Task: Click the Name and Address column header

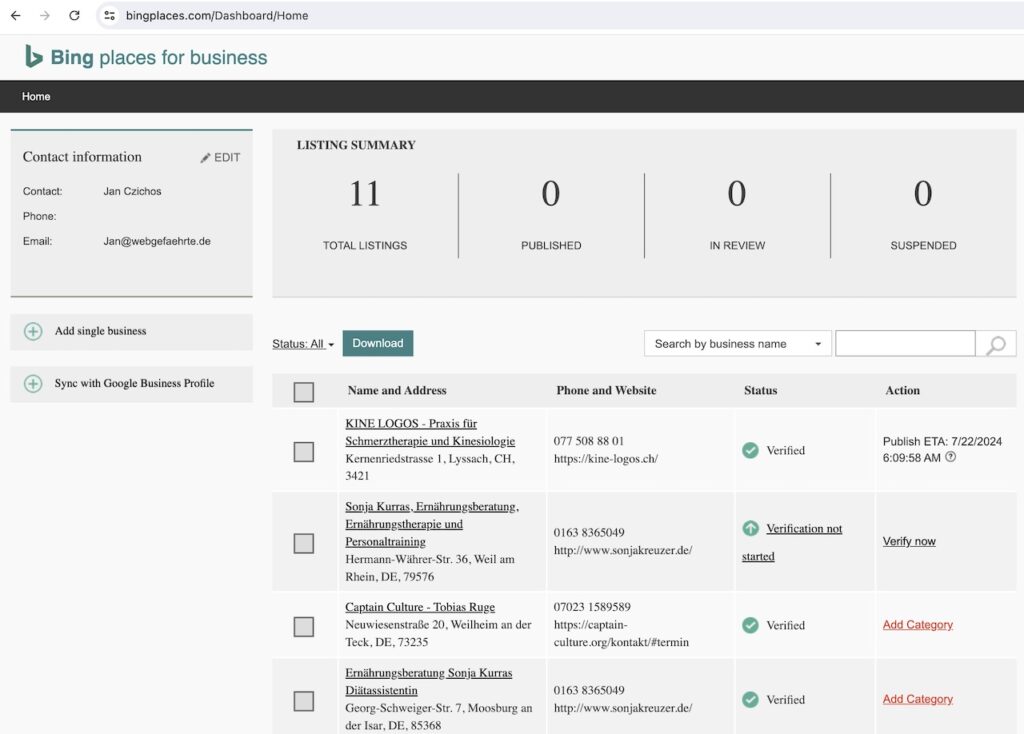Action: coord(397,391)
